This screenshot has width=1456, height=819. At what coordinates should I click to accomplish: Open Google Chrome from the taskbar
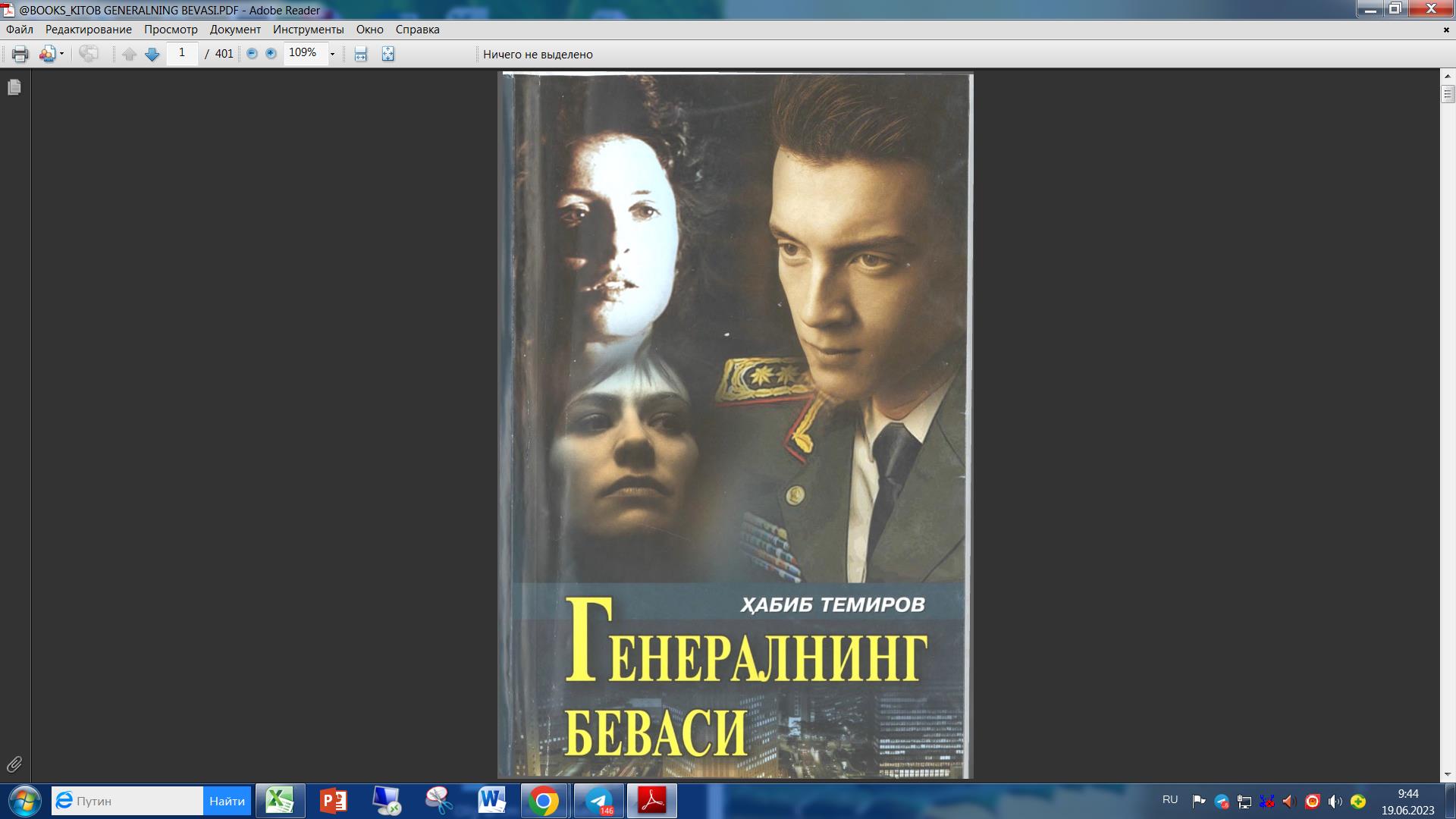click(x=544, y=801)
